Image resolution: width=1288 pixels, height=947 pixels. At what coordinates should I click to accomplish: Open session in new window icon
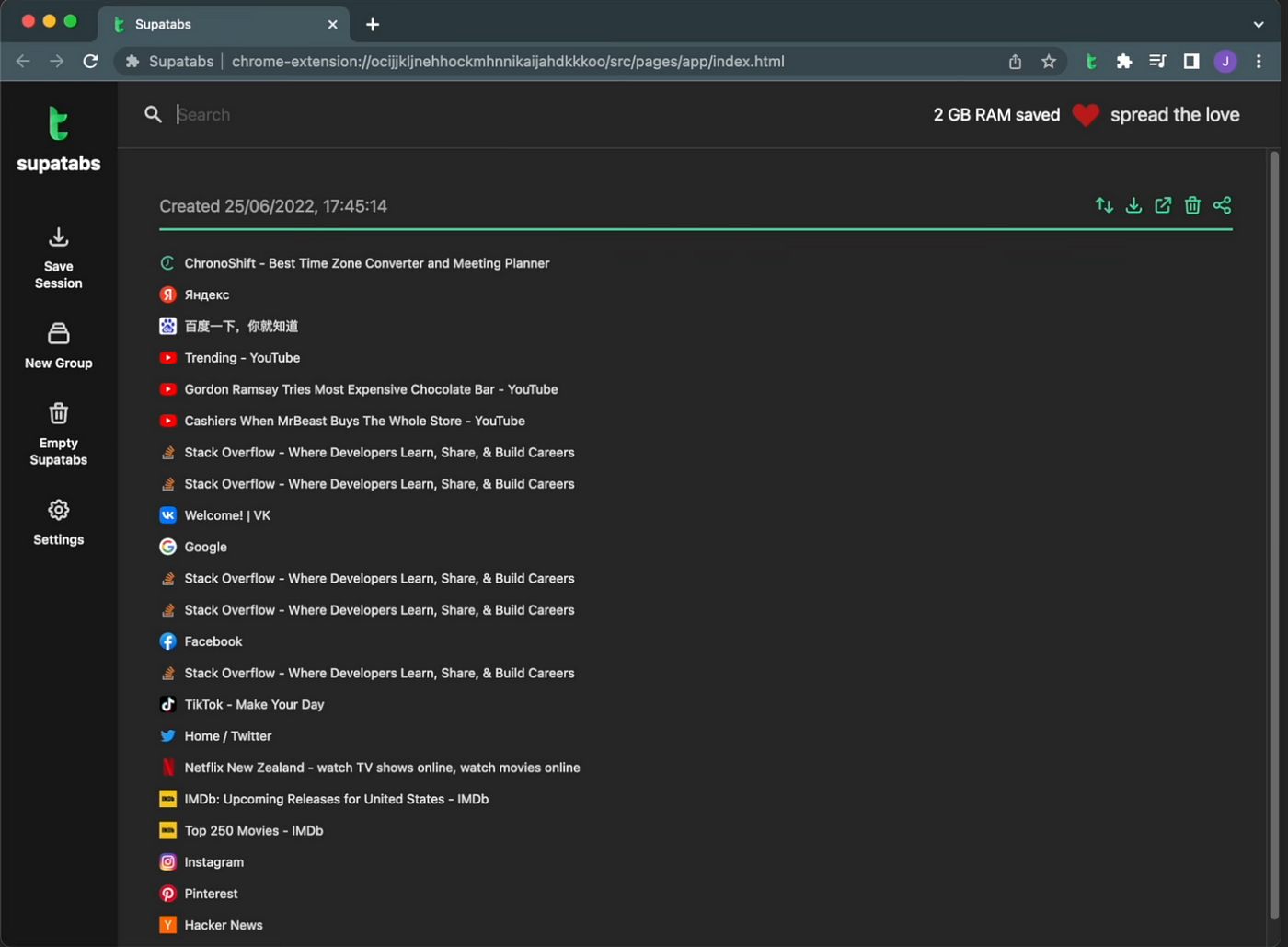point(1163,205)
